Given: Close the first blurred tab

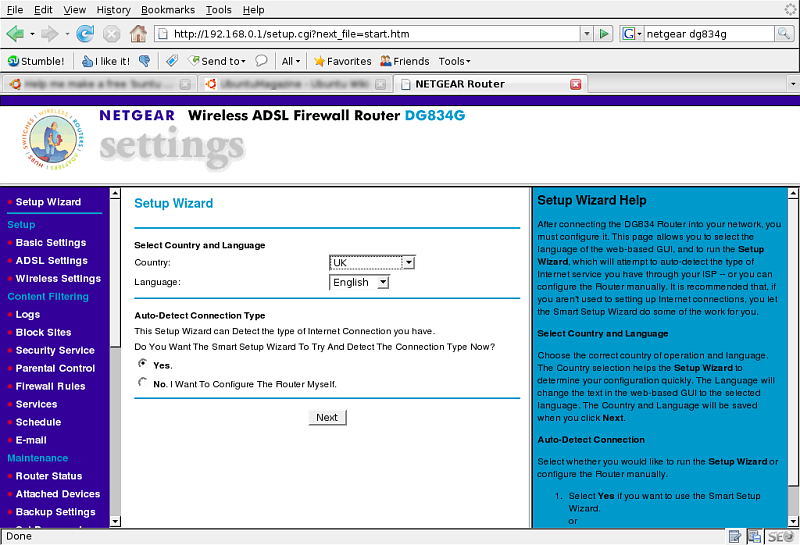Looking at the screenshot, I should (185, 84).
